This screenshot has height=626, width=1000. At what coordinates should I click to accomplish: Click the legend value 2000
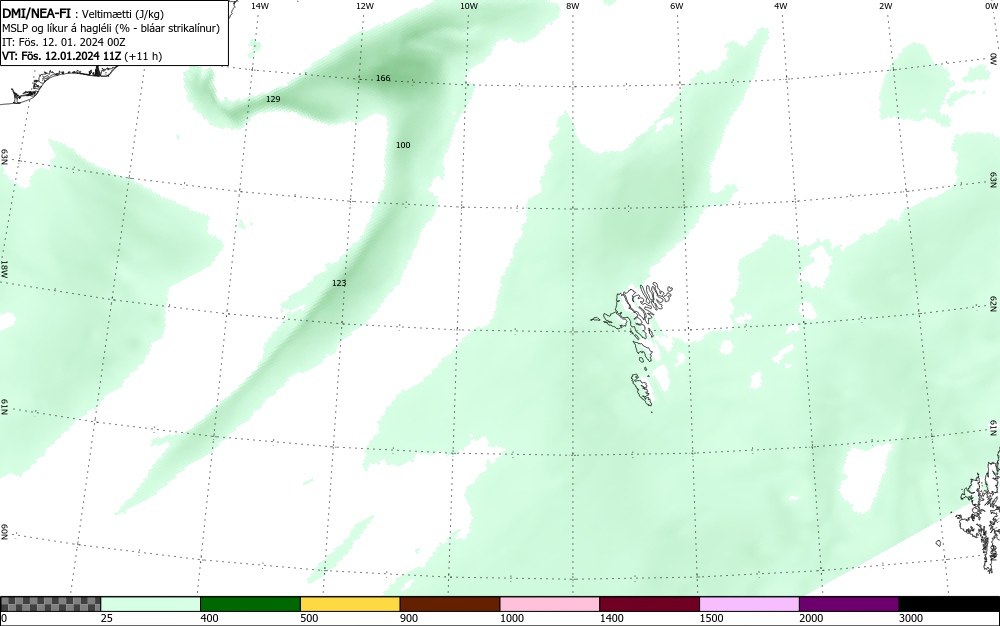[811, 618]
